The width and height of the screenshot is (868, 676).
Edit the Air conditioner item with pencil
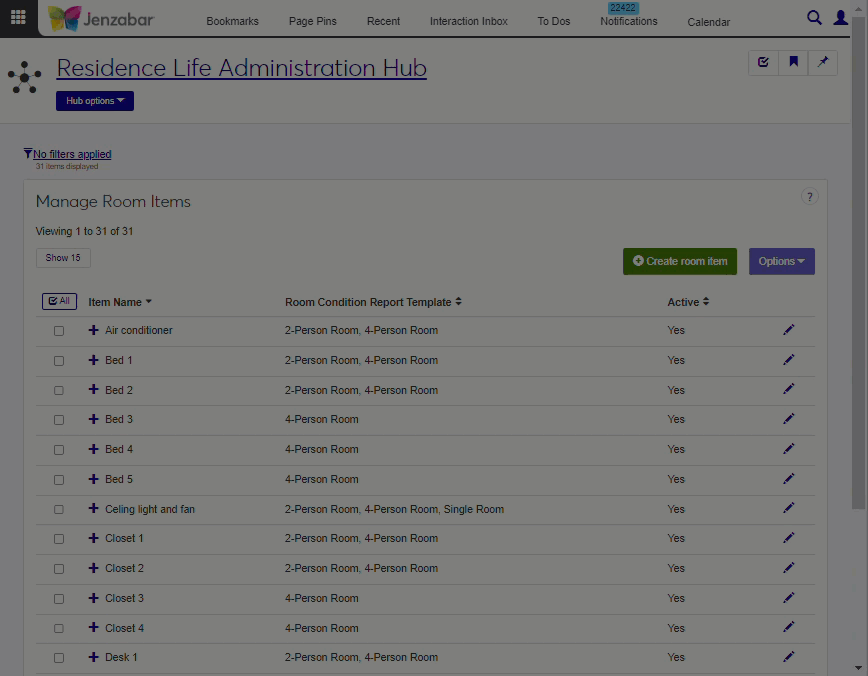788,330
